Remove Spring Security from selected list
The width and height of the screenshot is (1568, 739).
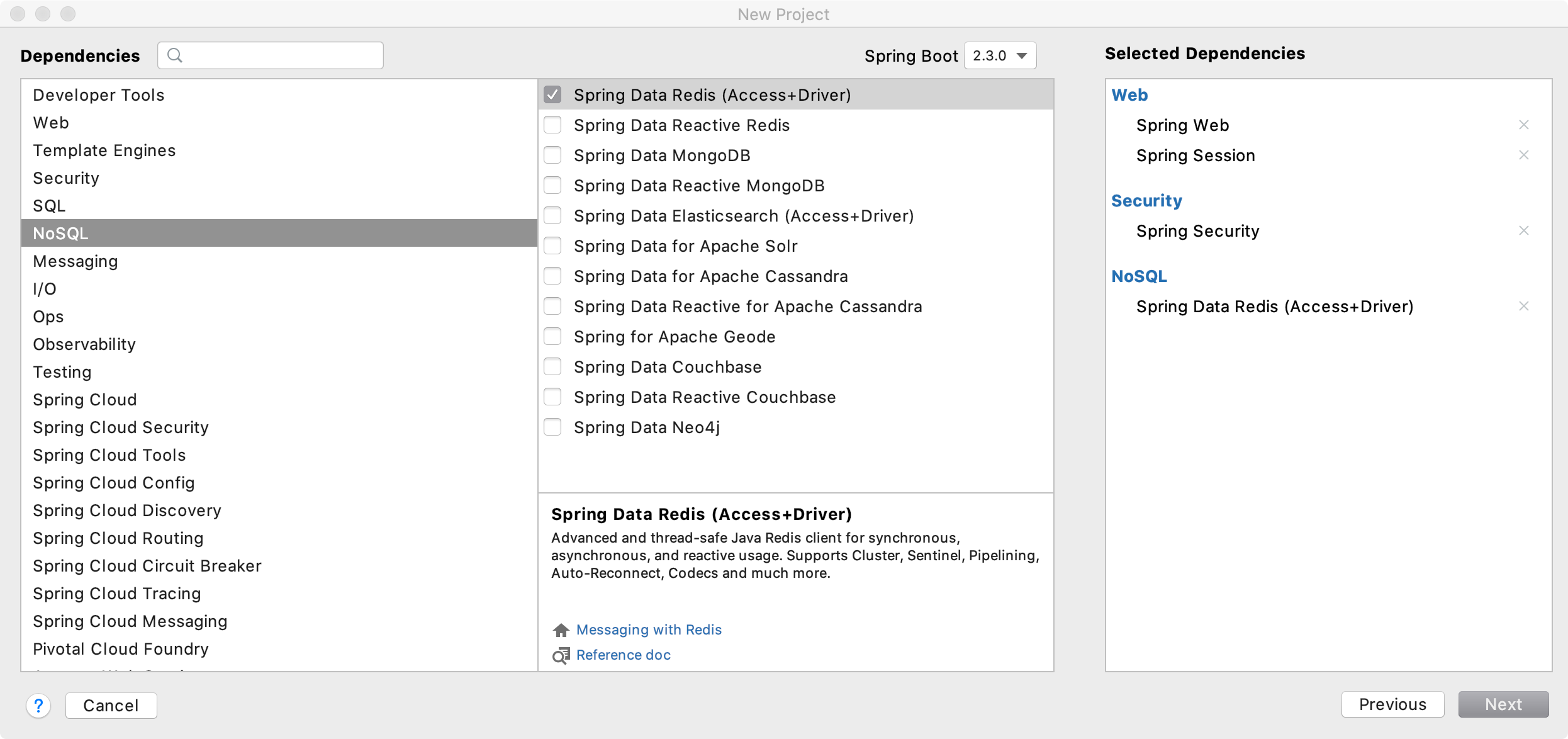(x=1523, y=230)
